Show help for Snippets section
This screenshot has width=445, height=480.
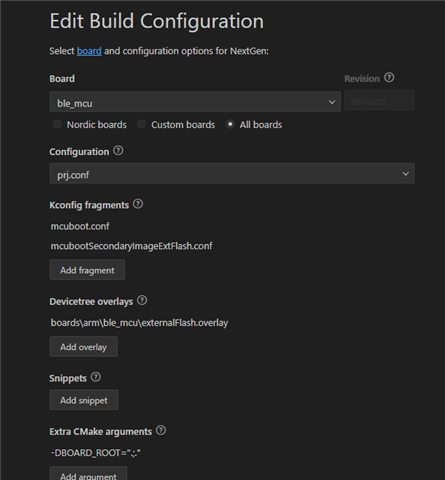96,377
